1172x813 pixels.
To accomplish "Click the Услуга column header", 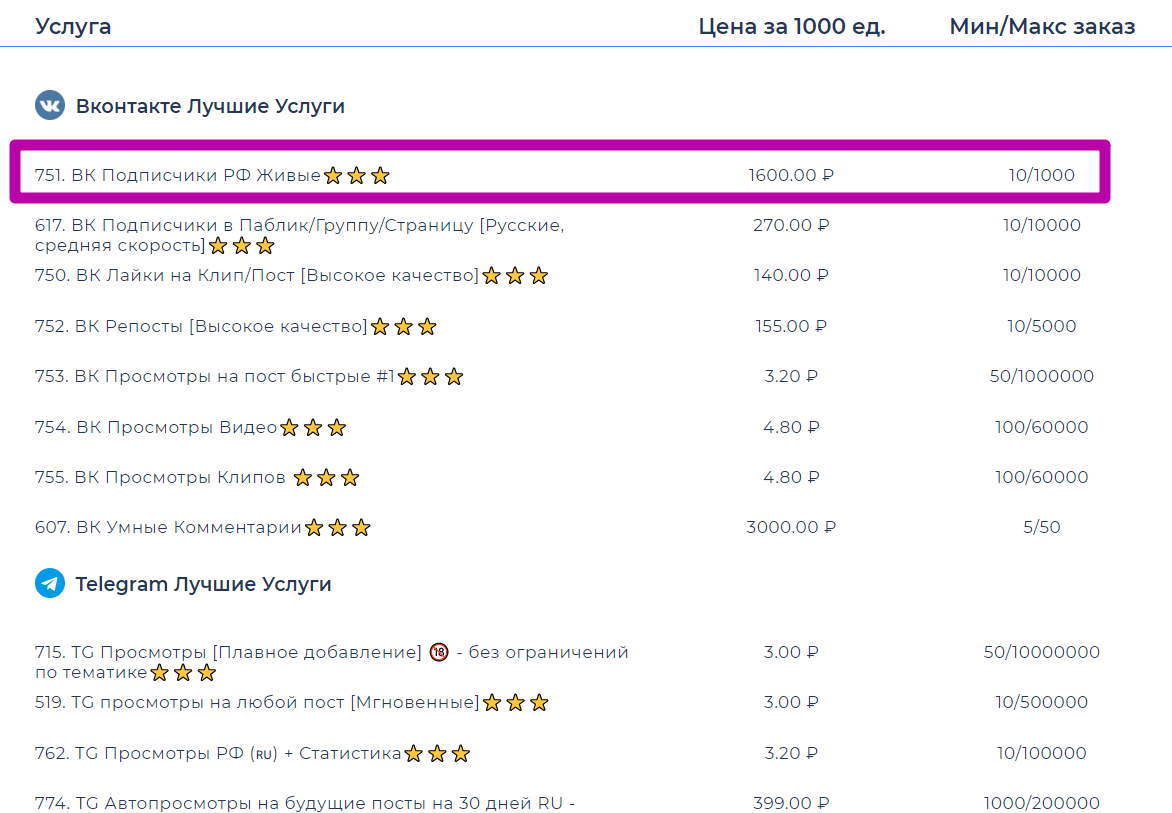I will pyautogui.click(x=73, y=27).
